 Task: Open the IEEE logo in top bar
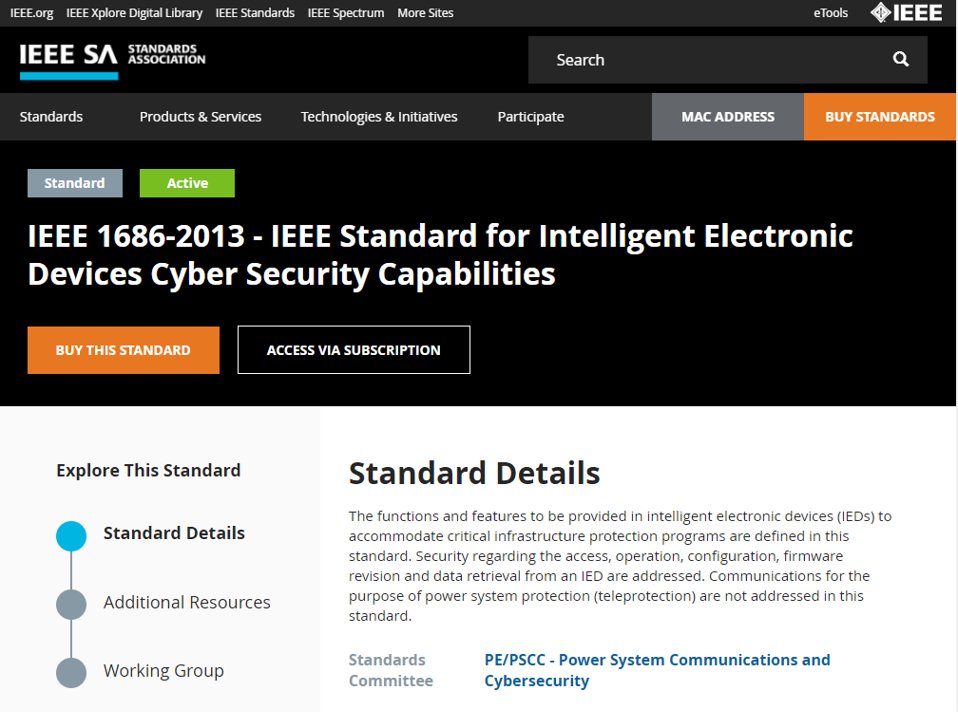tap(906, 13)
